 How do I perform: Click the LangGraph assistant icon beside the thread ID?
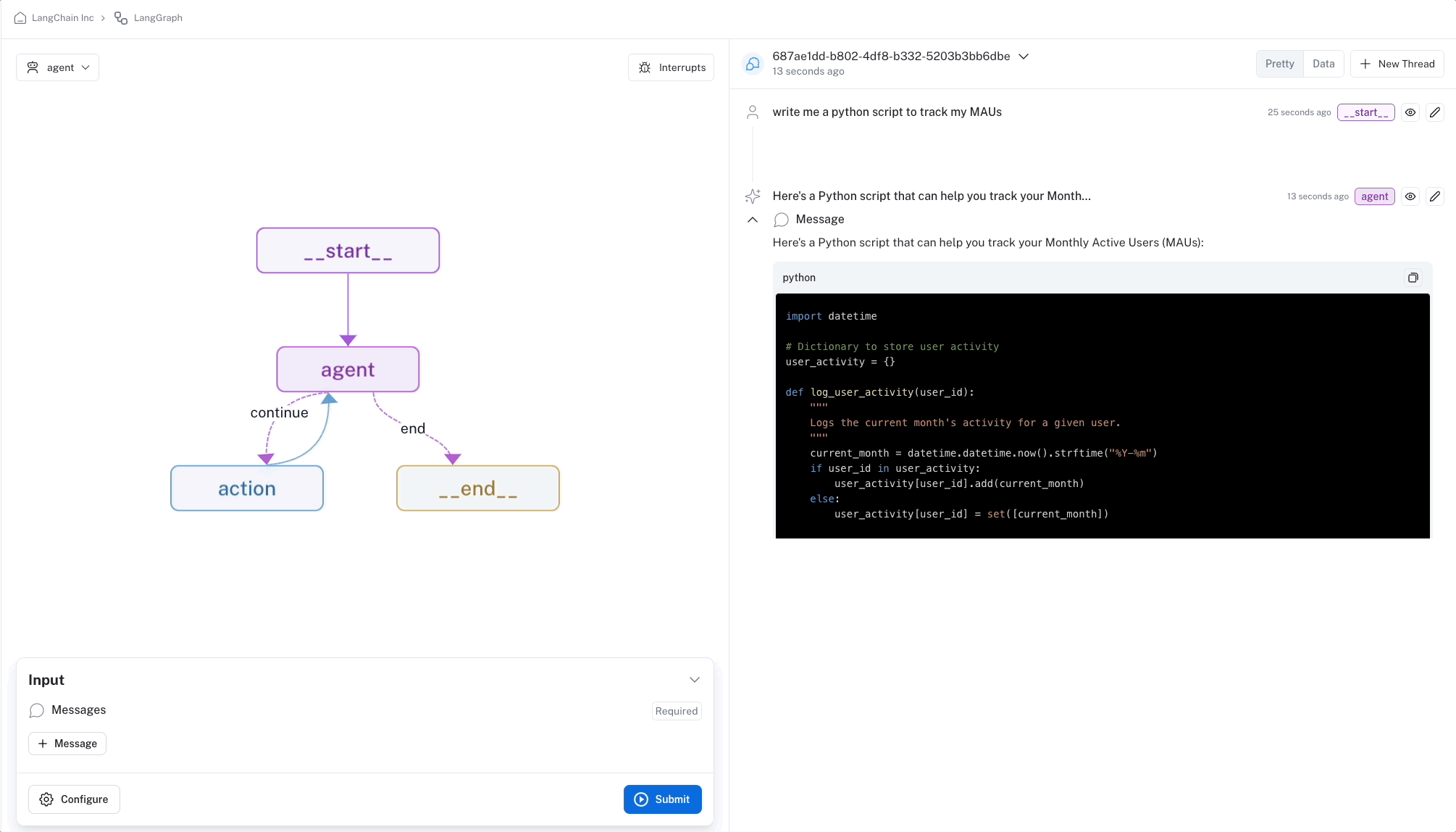point(753,63)
